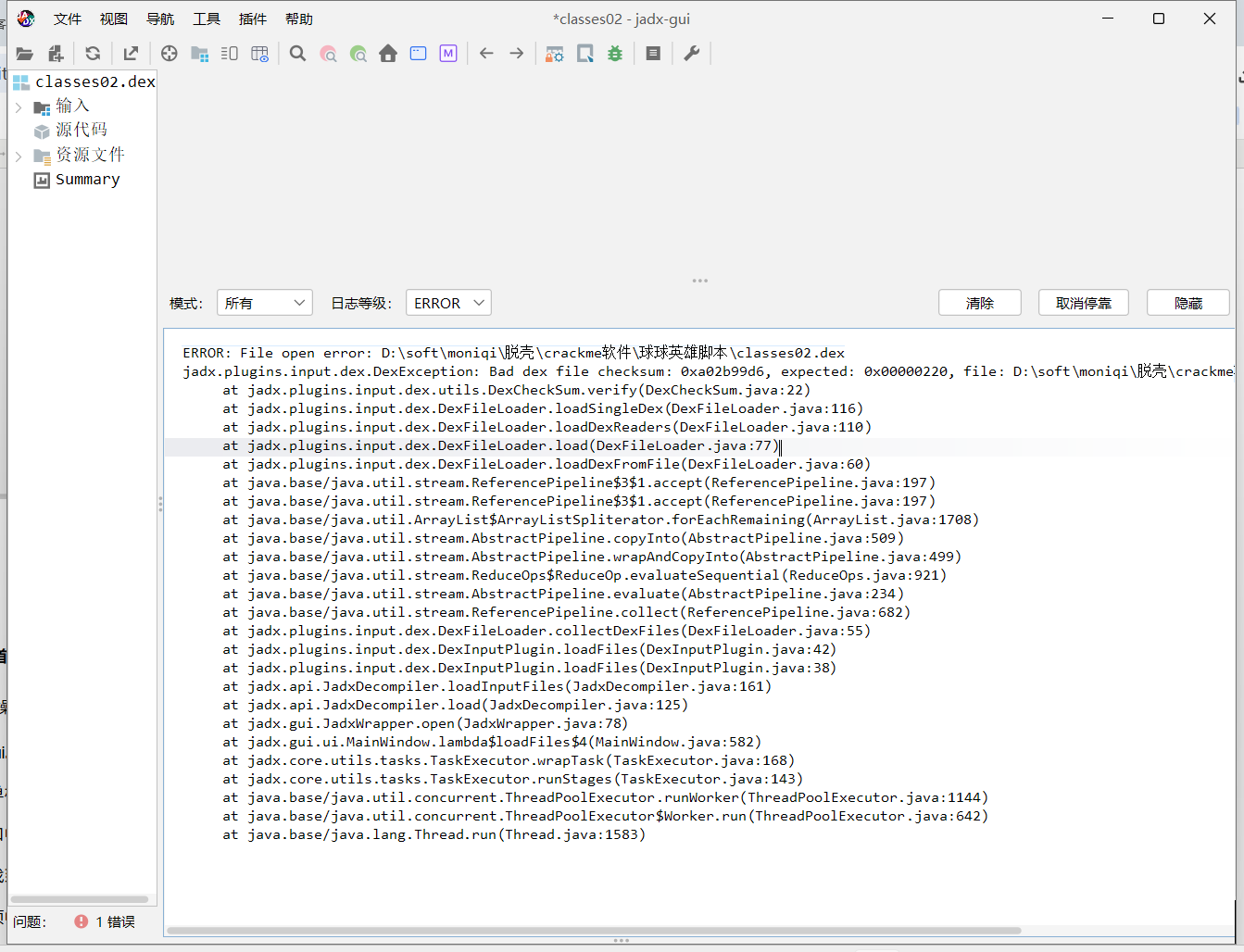Viewport: 1244px width, 952px height.
Task: Open comment search with the green search icon
Action: (x=358, y=54)
